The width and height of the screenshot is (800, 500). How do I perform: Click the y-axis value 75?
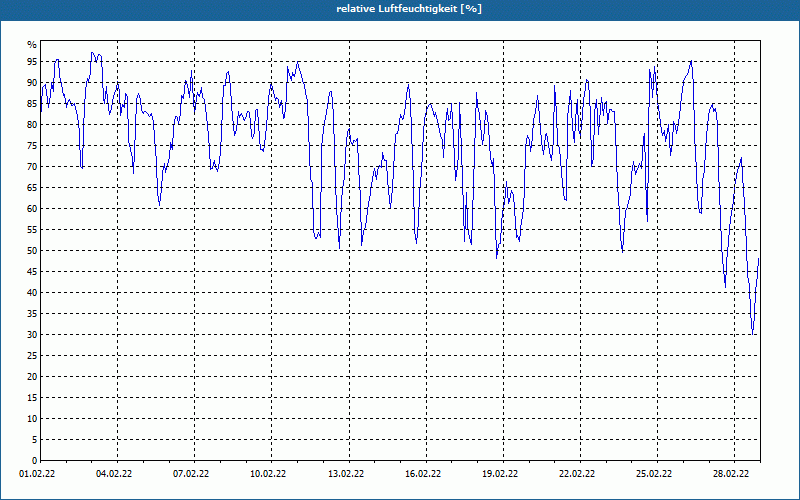coord(32,145)
